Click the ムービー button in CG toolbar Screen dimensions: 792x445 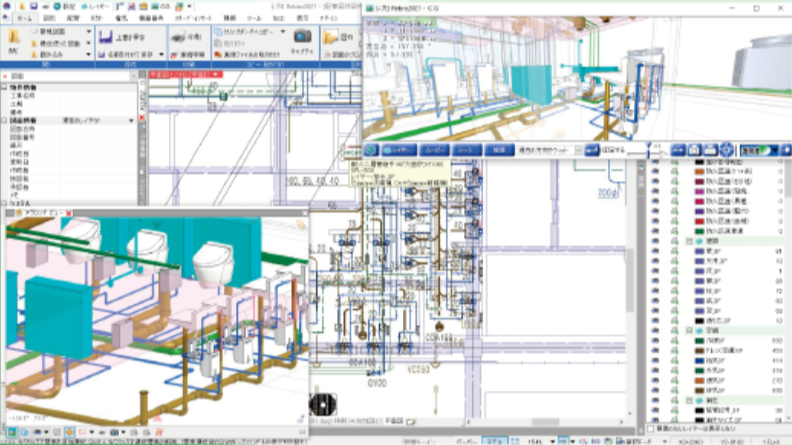(x=434, y=150)
